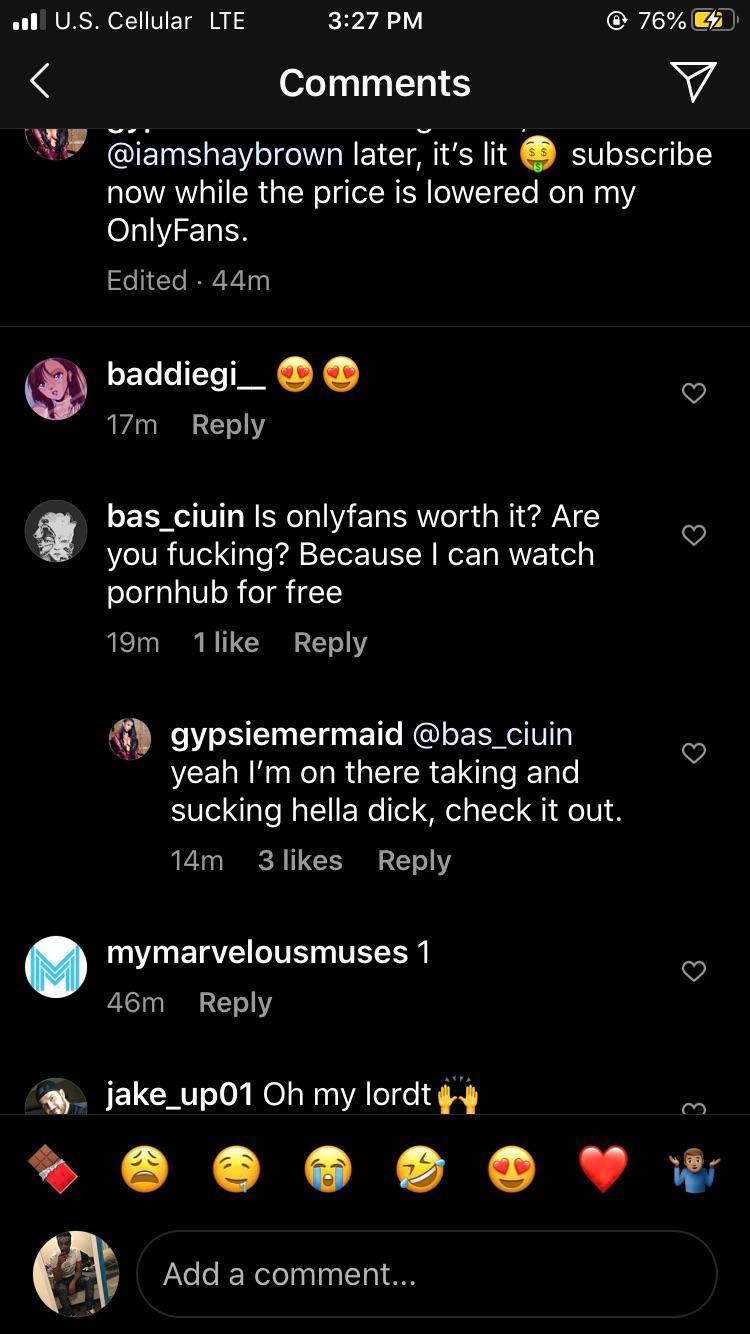This screenshot has height=1334, width=750.
Task: Like gypsiemermaid's reply with heart
Action: point(693,753)
